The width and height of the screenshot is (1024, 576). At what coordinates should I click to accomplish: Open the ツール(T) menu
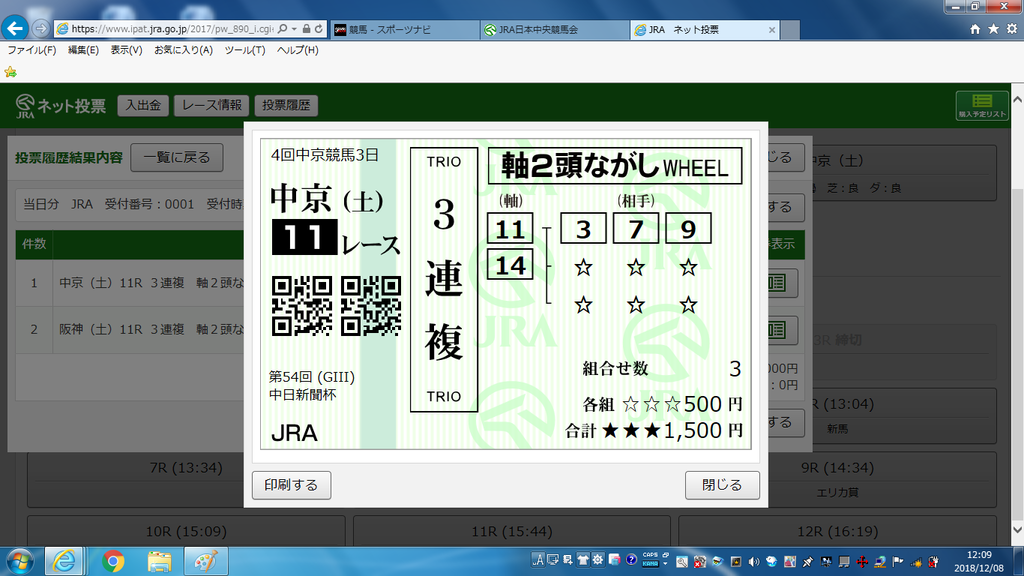click(x=245, y=50)
